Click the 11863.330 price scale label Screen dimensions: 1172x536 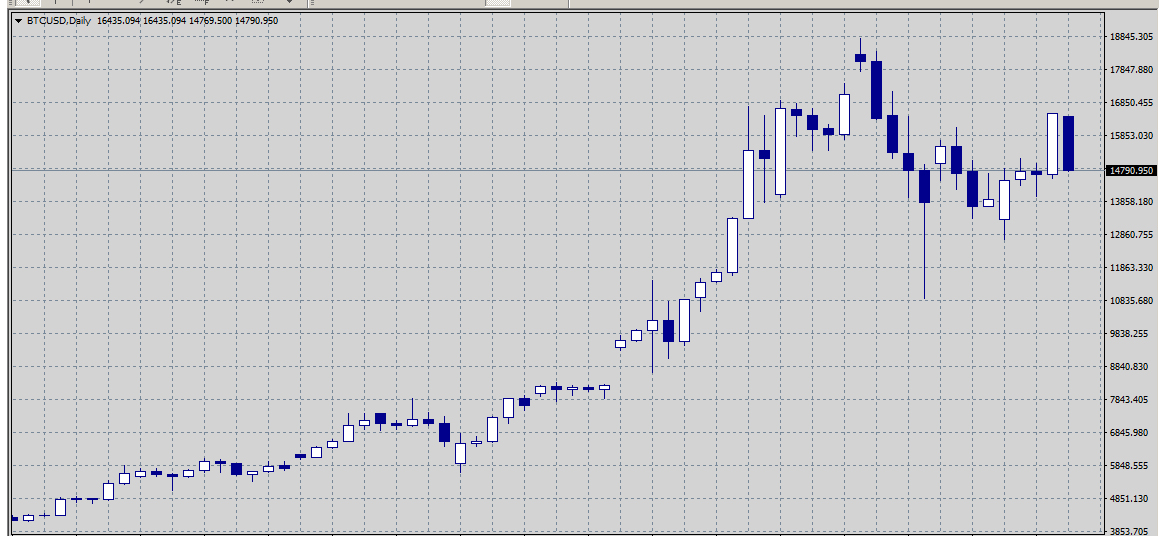[1133, 268]
